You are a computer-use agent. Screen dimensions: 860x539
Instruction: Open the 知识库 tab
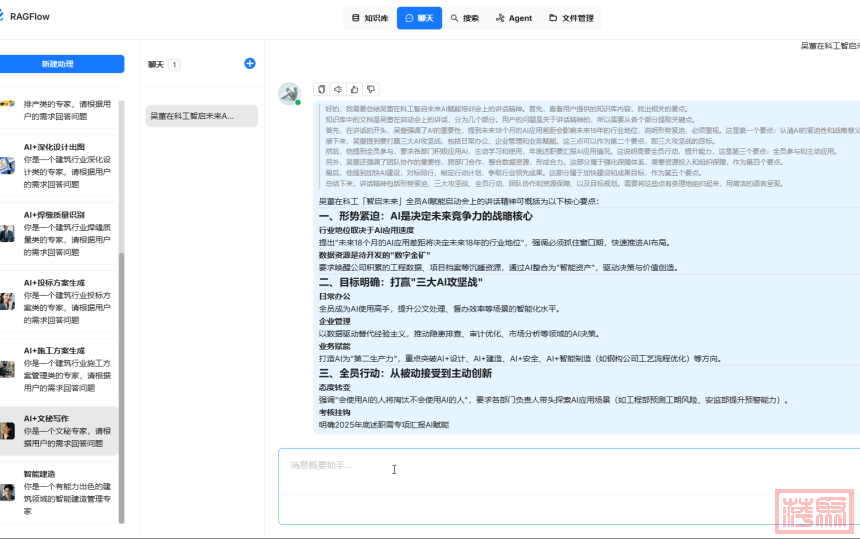tap(369, 18)
